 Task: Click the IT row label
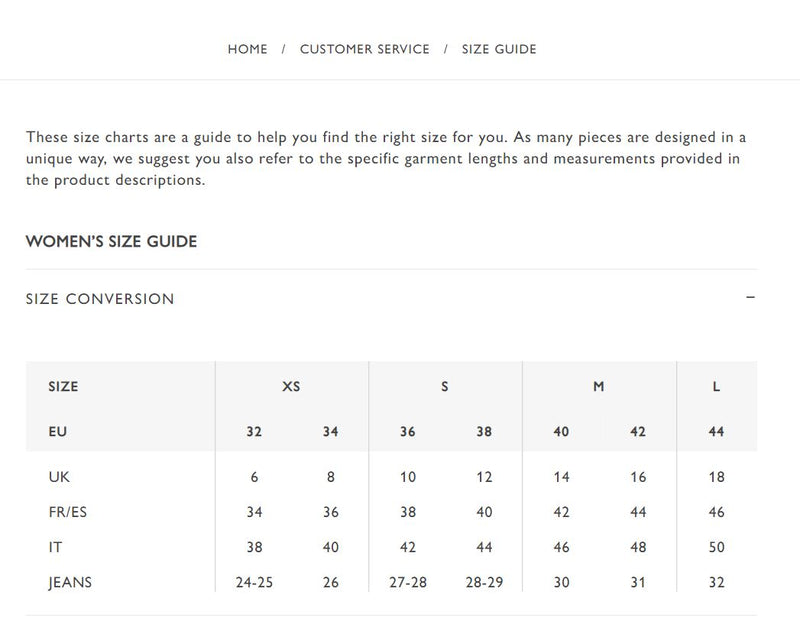(54, 547)
